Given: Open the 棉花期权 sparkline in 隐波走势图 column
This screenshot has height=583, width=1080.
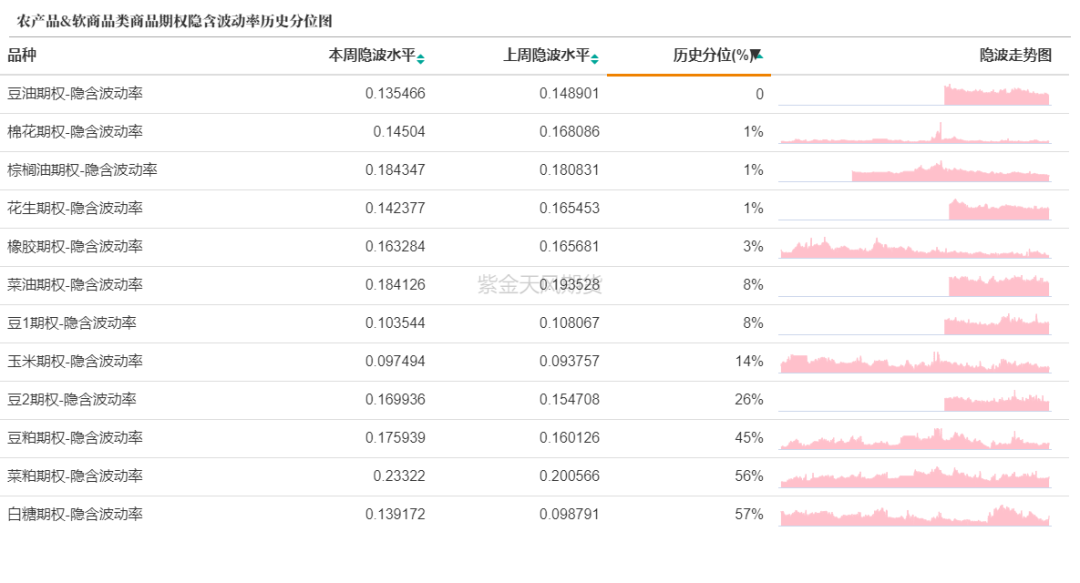Looking at the screenshot, I should click(915, 132).
